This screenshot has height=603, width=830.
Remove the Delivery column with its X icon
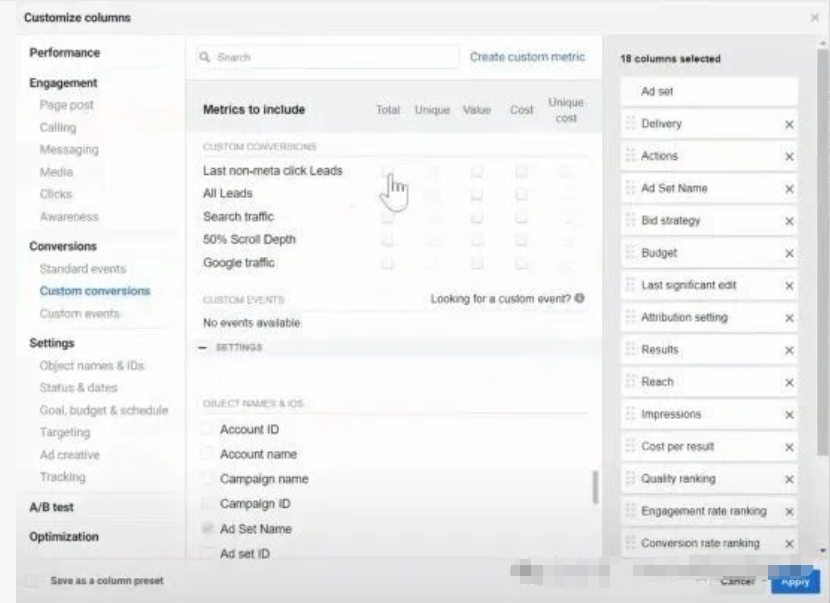[x=789, y=125]
